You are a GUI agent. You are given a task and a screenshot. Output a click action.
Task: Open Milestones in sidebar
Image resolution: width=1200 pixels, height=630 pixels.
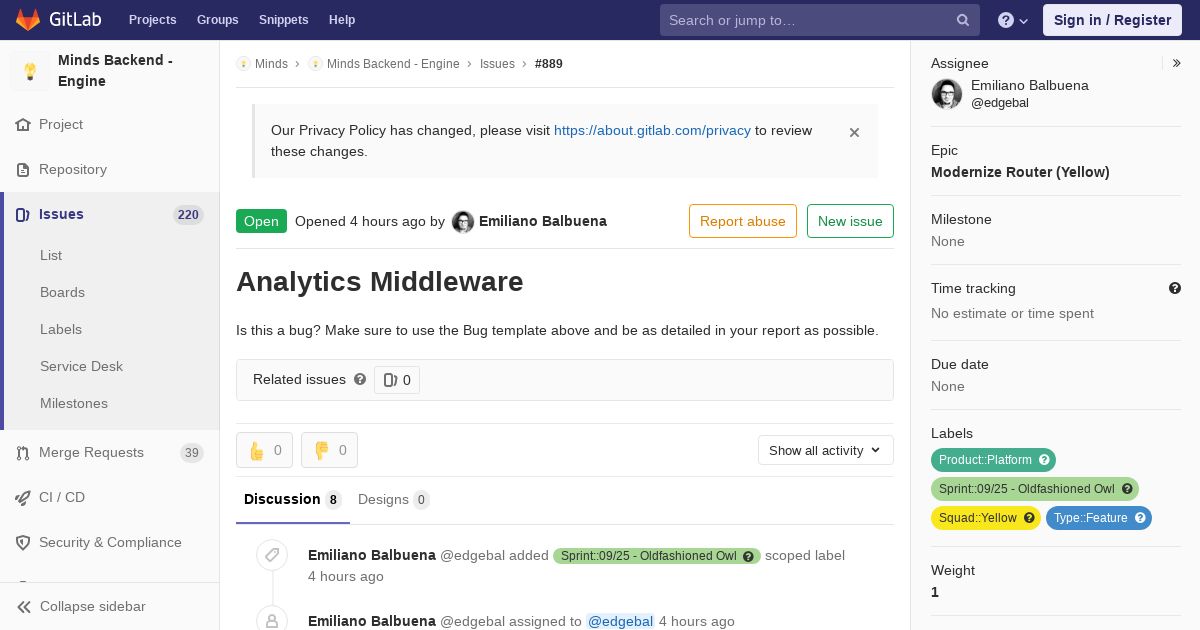click(x=74, y=403)
